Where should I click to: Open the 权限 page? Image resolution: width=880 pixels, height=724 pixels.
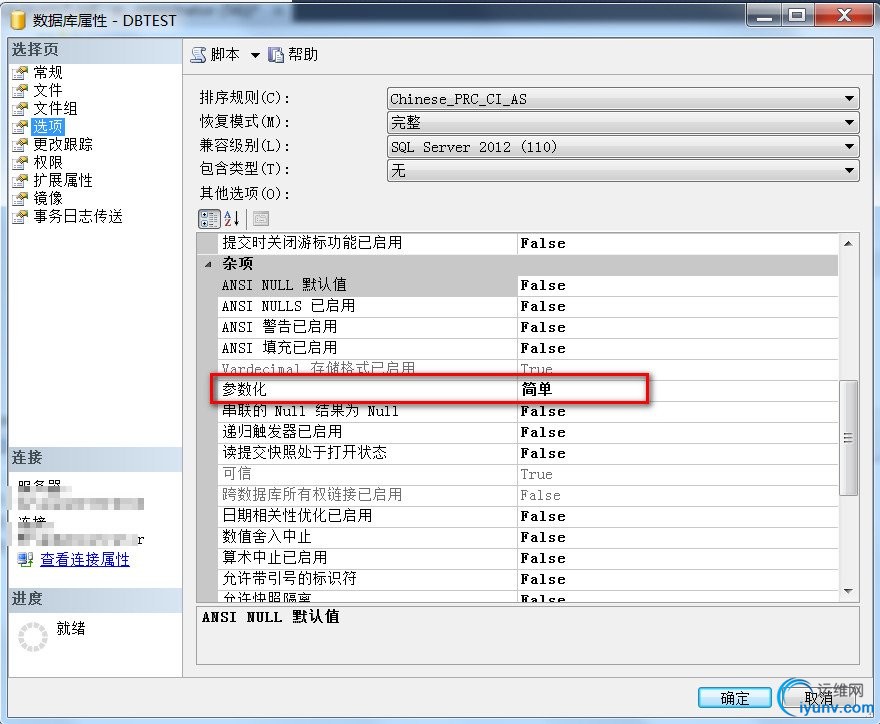tap(48, 162)
